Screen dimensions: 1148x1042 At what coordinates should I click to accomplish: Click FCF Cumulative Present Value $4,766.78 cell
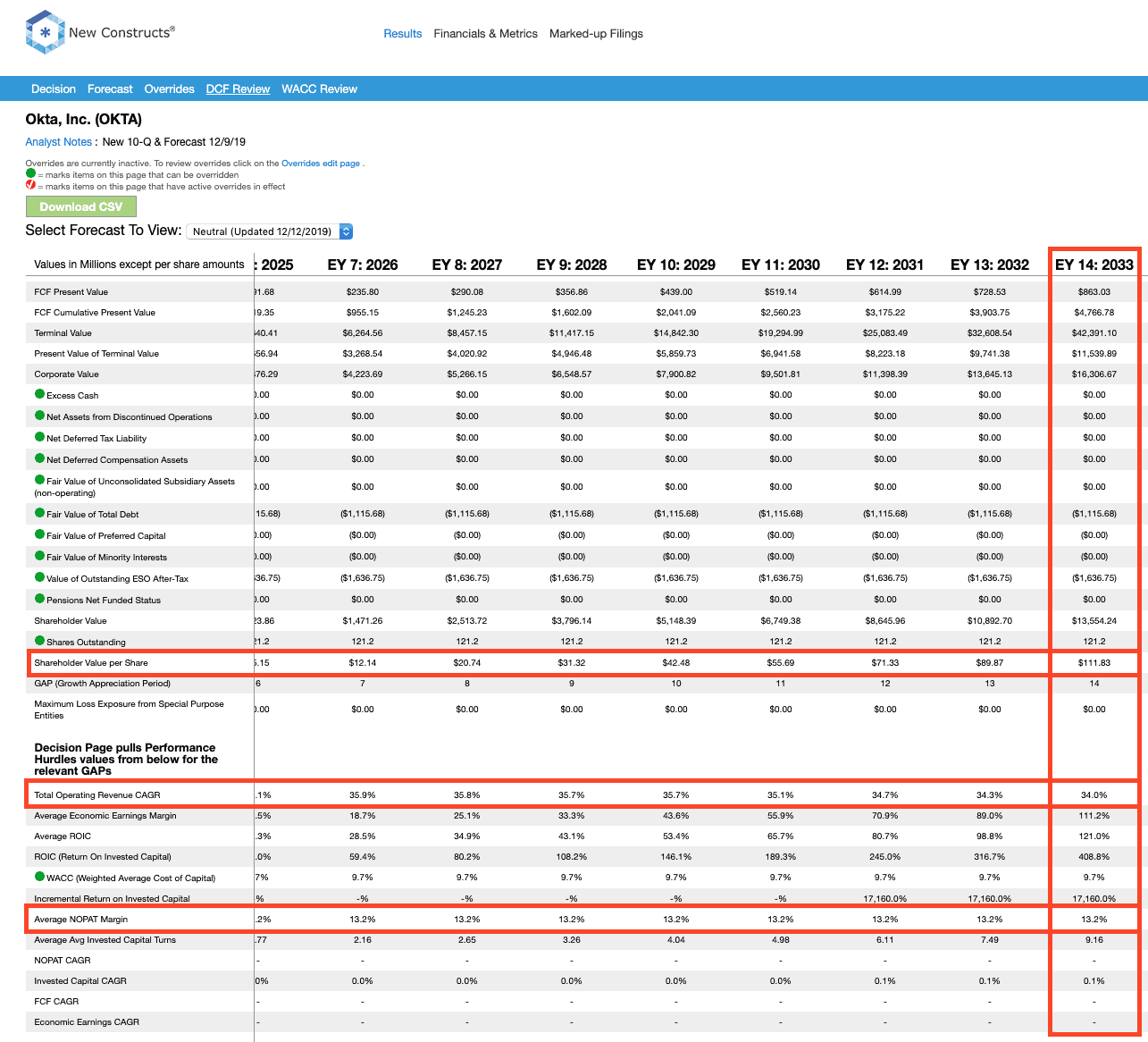click(1094, 313)
